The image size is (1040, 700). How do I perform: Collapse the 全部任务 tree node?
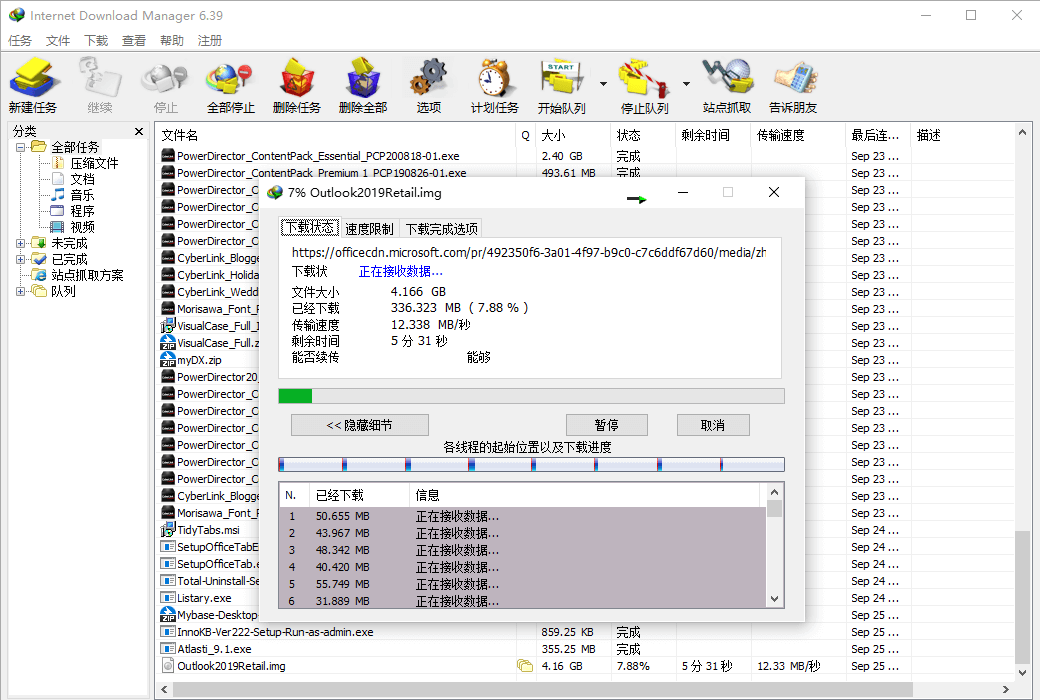click(21, 147)
